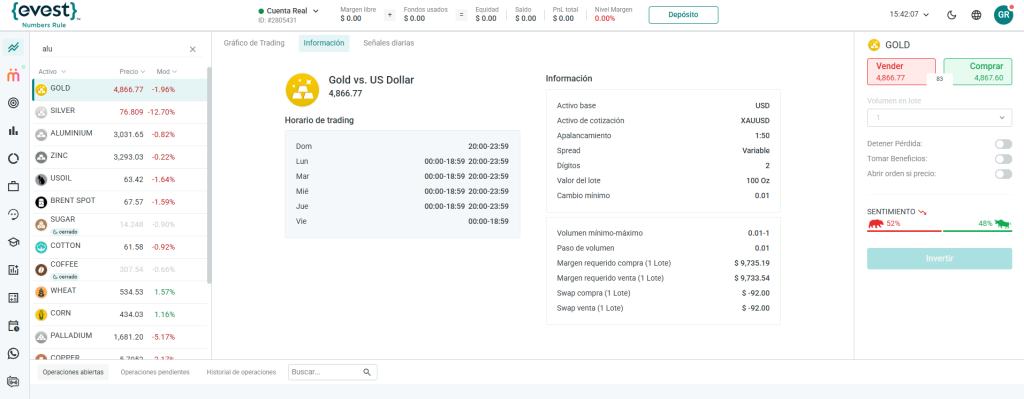Open the graduation cap education icon

[13, 242]
